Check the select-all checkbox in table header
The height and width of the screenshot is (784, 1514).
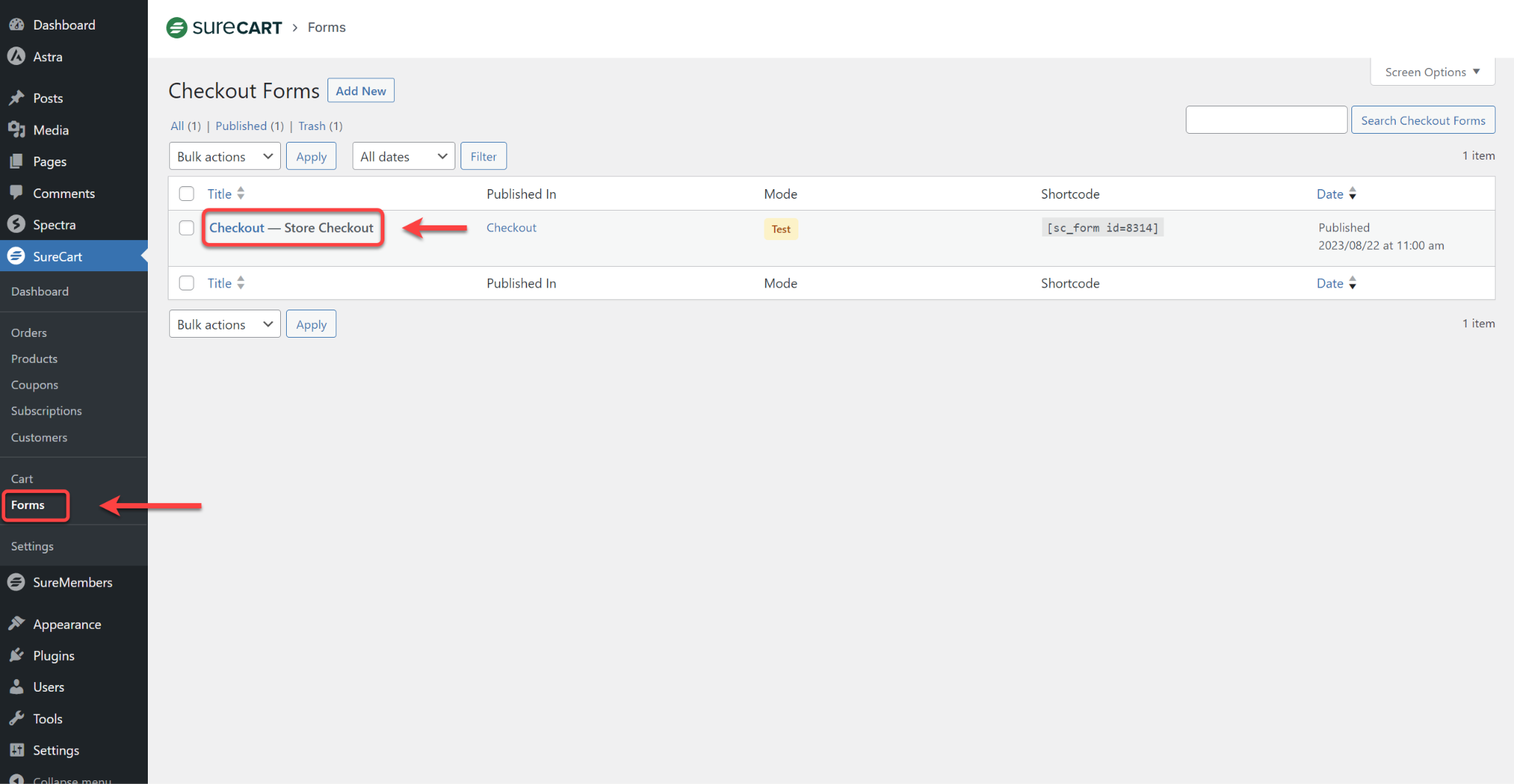186,193
